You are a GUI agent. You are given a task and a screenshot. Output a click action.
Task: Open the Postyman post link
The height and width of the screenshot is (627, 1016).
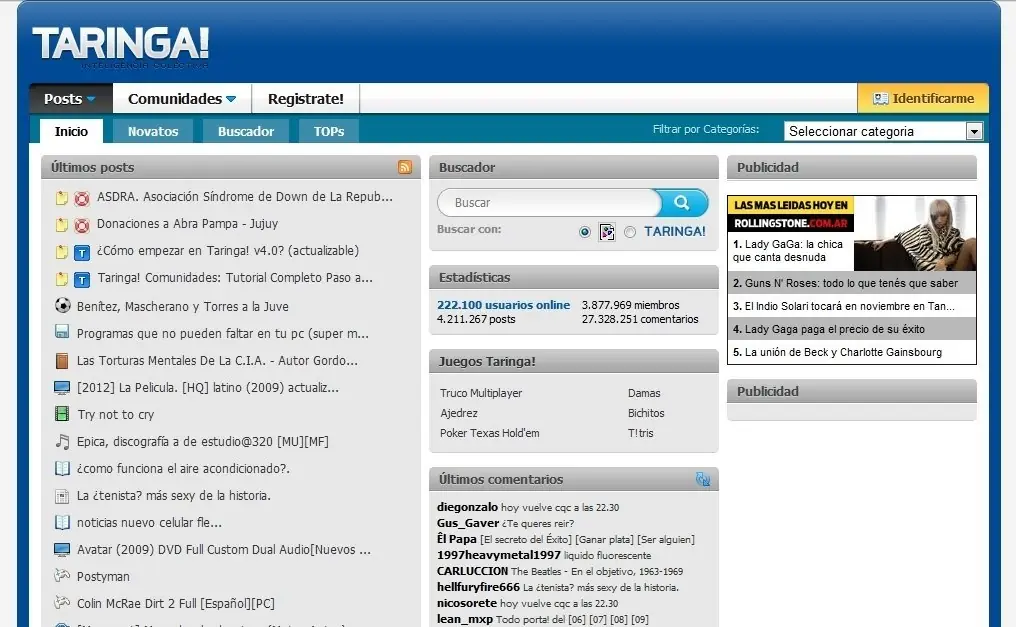pos(103,576)
